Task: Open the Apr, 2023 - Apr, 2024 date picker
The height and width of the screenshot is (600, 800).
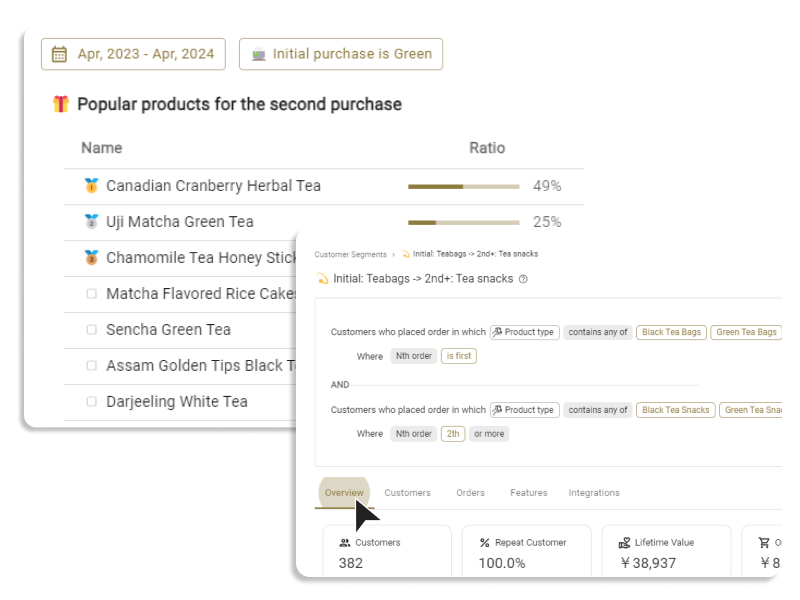Action: pyautogui.click(x=133, y=54)
